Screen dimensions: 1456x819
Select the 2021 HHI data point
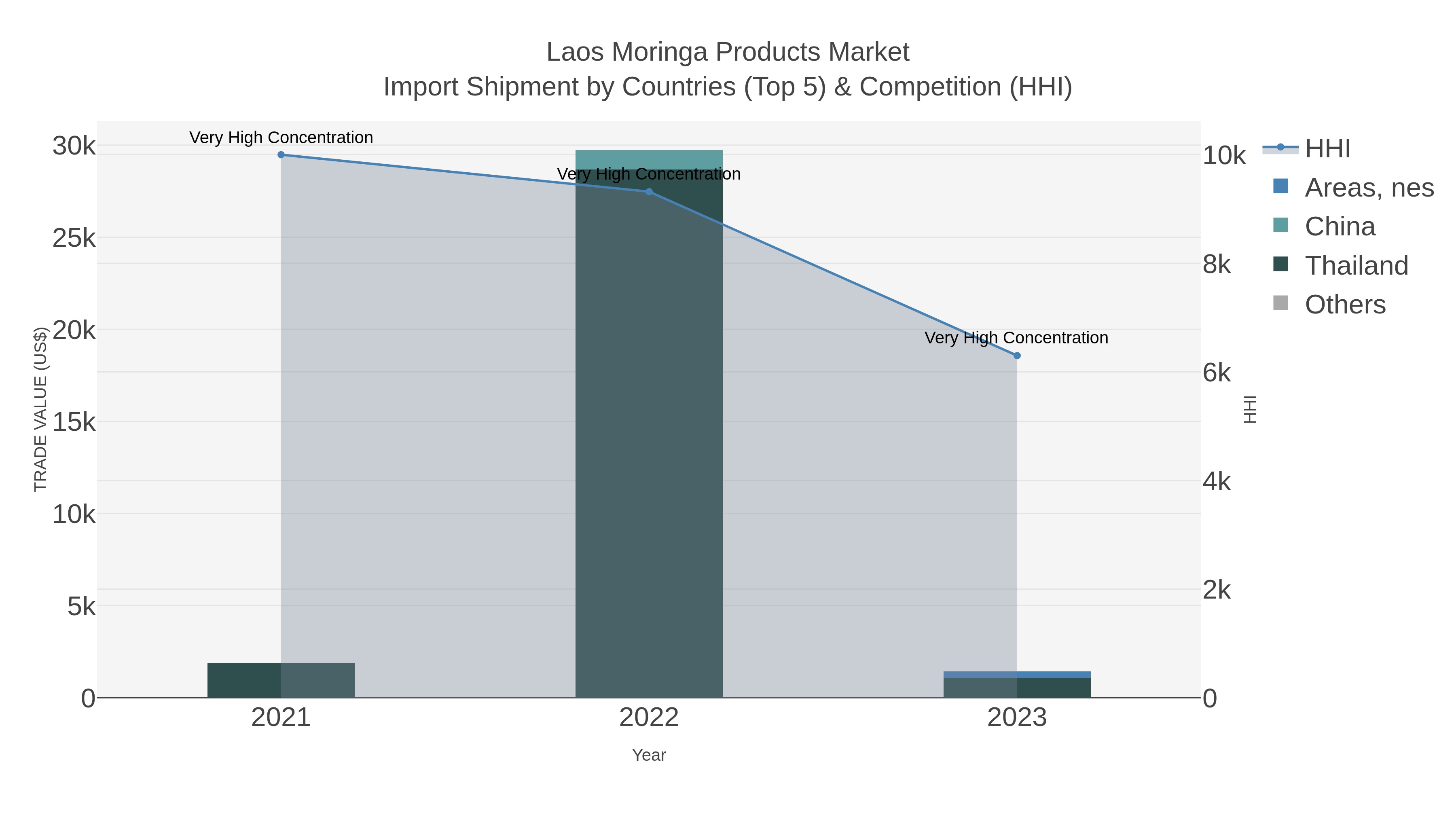(281, 155)
